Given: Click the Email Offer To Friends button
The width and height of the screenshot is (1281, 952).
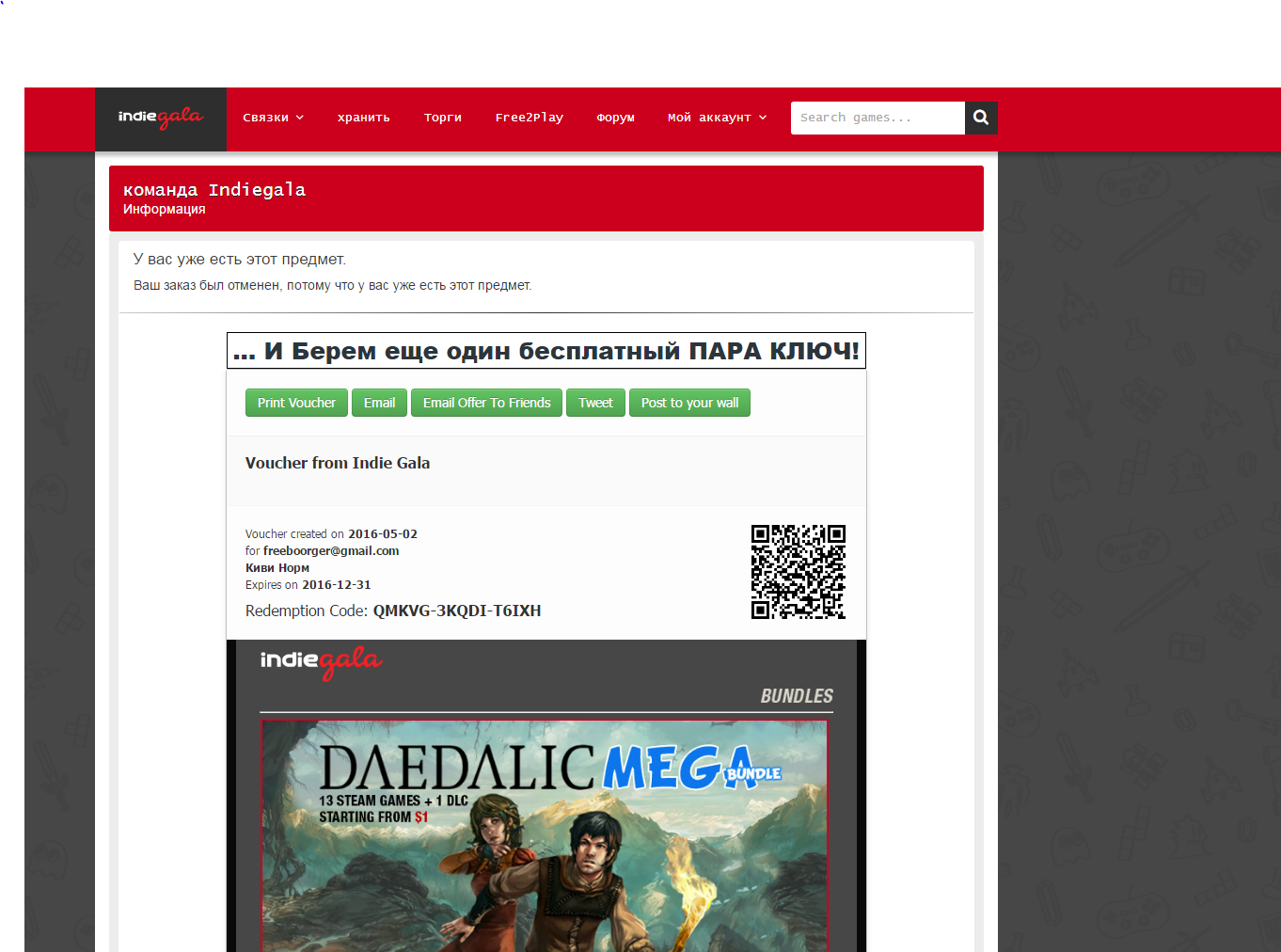Looking at the screenshot, I should tap(487, 403).
